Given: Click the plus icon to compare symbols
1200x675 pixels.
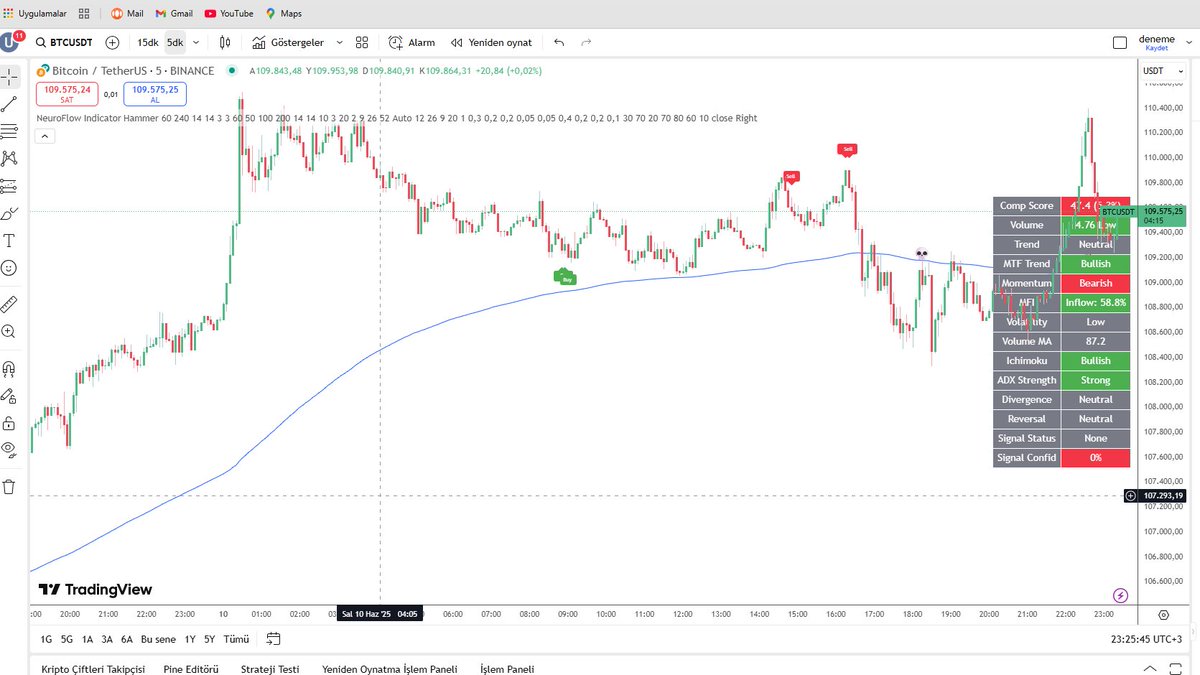Looking at the screenshot, I should click(x=112, y=43).
